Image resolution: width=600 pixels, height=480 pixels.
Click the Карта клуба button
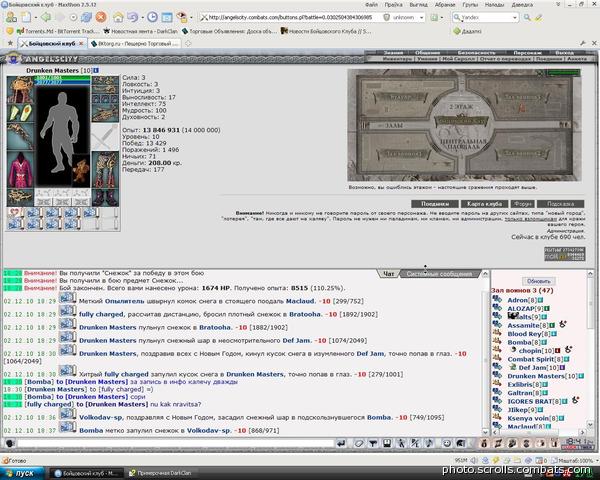[x=484, y=204]
